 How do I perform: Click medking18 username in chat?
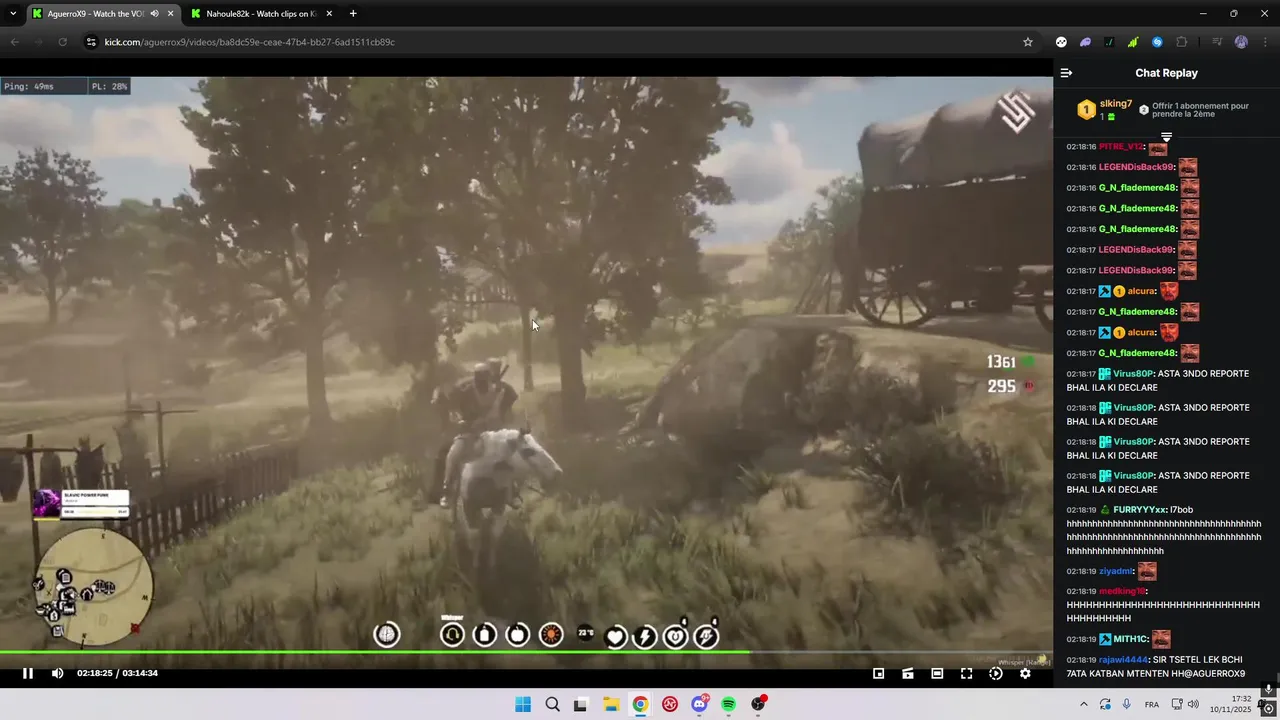coord(1122,591)
